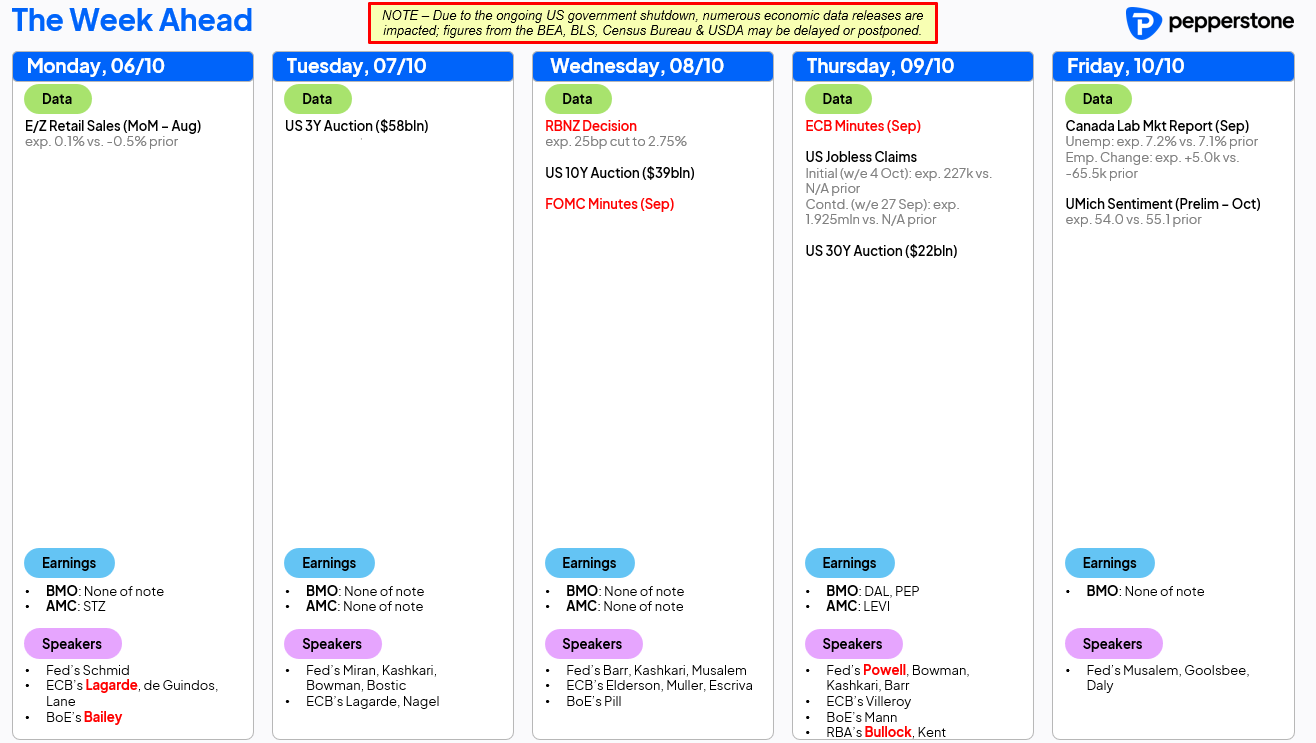Select the US government shutdown note box
Image resolution: width=1316 pixels, height=743 pixels.
tap(653, 23)
